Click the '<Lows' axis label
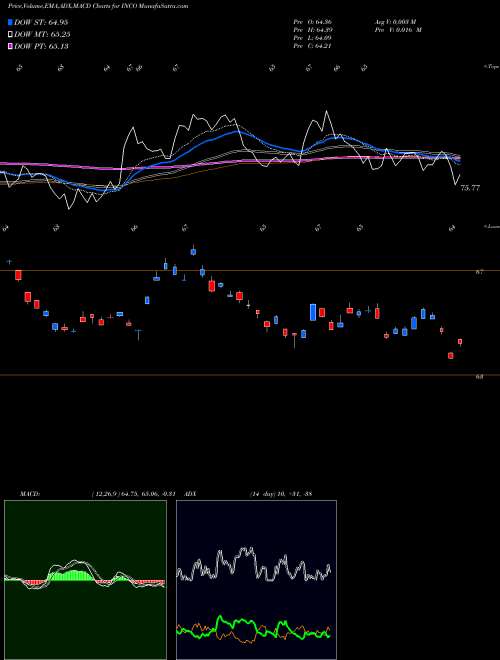This screenshot has height=660, width=500. [x=491, y=226]
